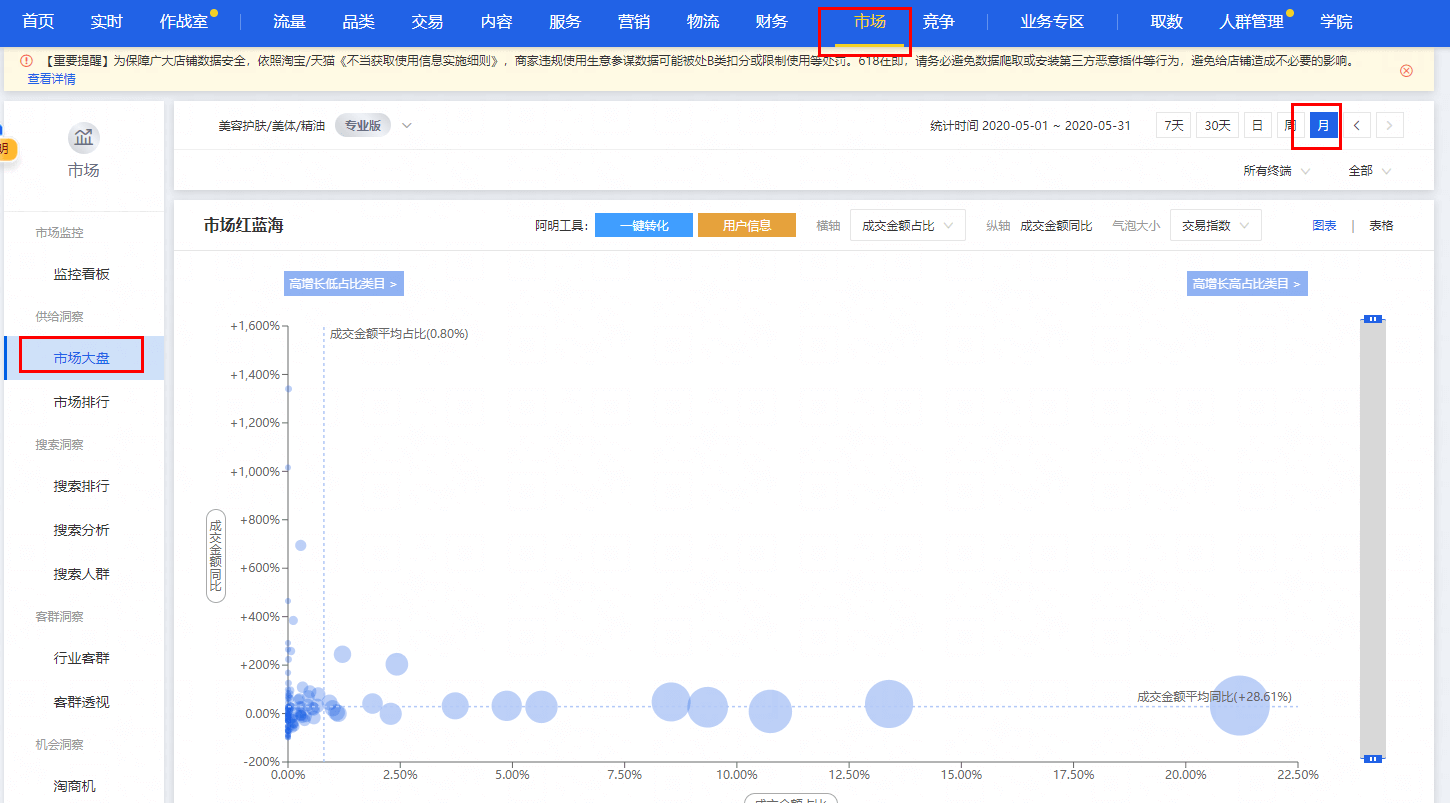The image size is (1450, 803).
Task: Select the 30天 time range
Action: pos(1217,125)
